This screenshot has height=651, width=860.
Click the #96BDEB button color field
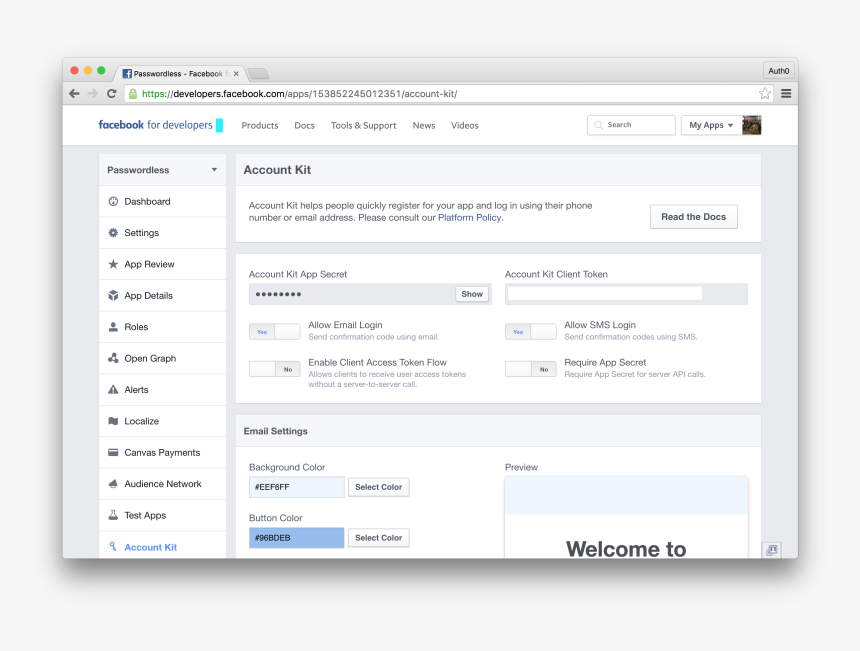tap(297, 538)
